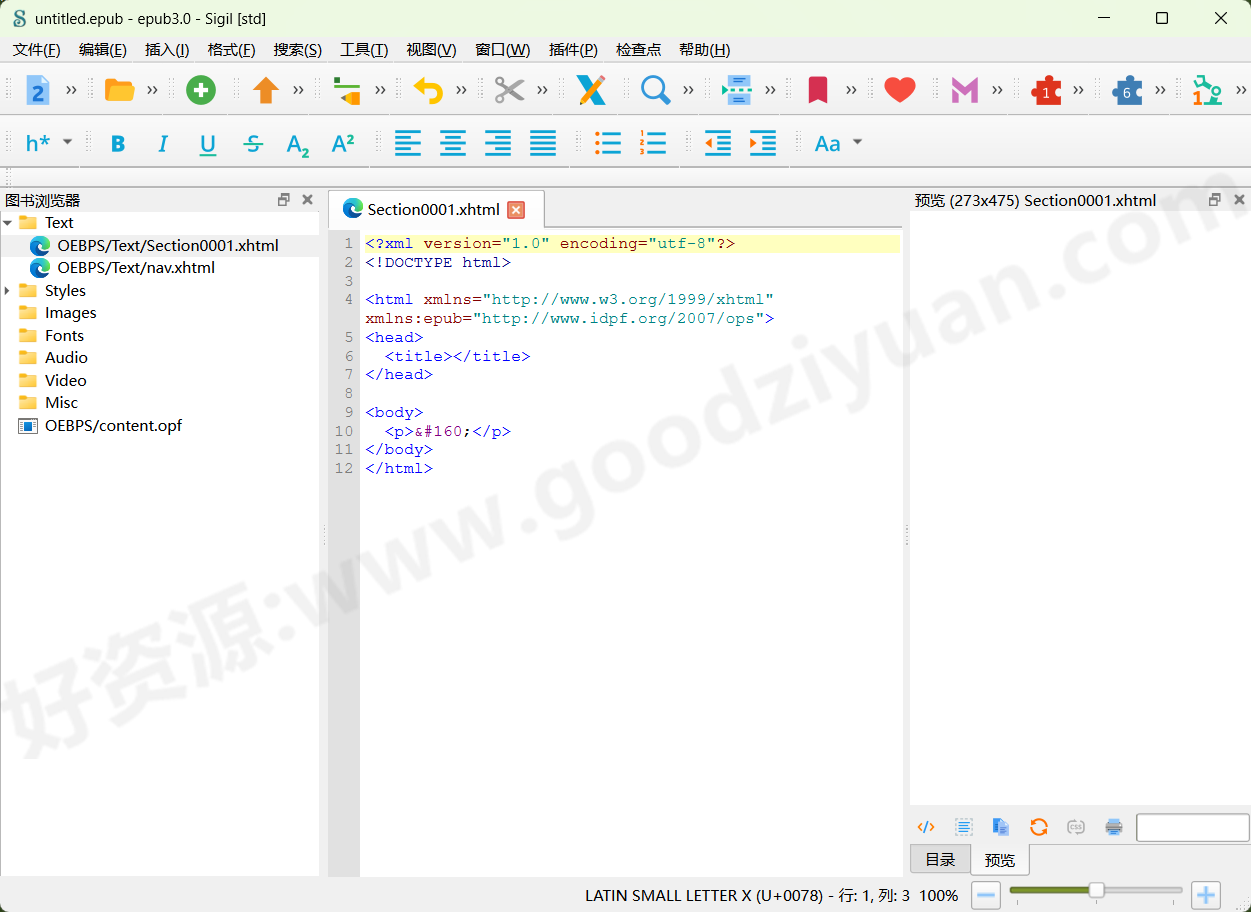Viewport: 1251px width, 912px height.
Task: Toggle underline formatting
Action: (x=208, y=143)
